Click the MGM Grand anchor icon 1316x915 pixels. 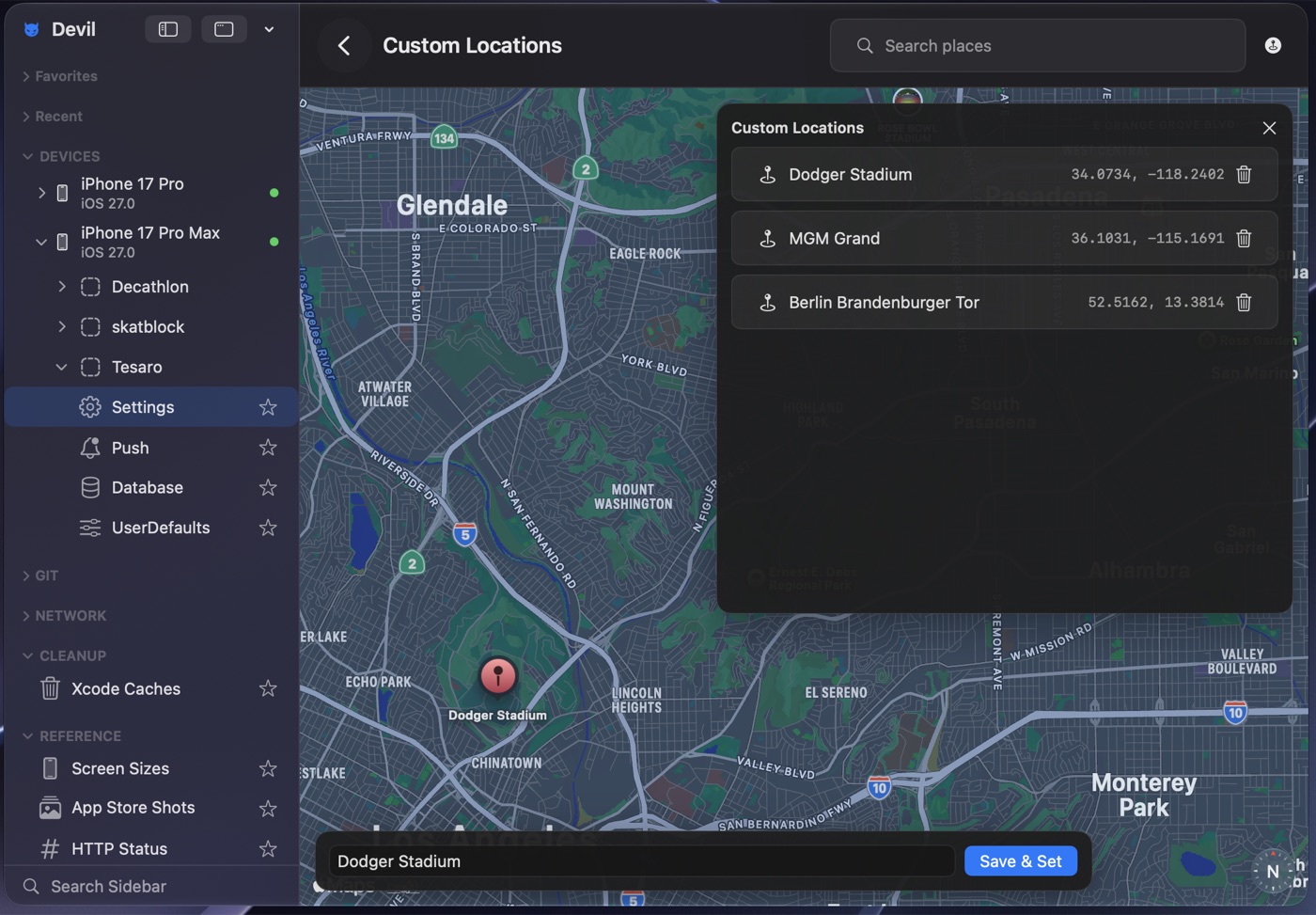[x=767, y=238]
